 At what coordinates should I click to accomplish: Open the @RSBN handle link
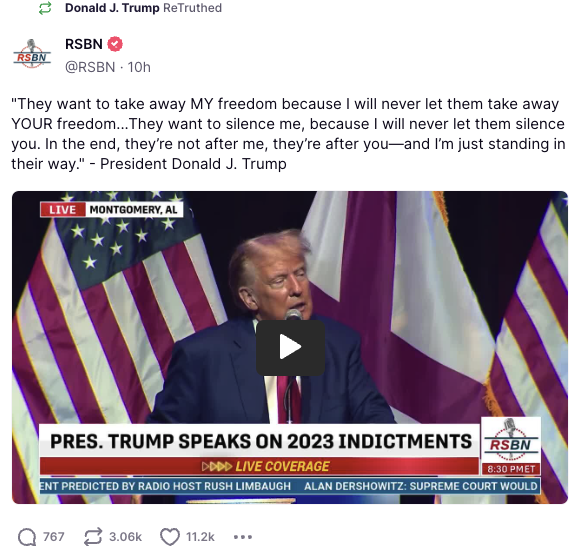90,67
